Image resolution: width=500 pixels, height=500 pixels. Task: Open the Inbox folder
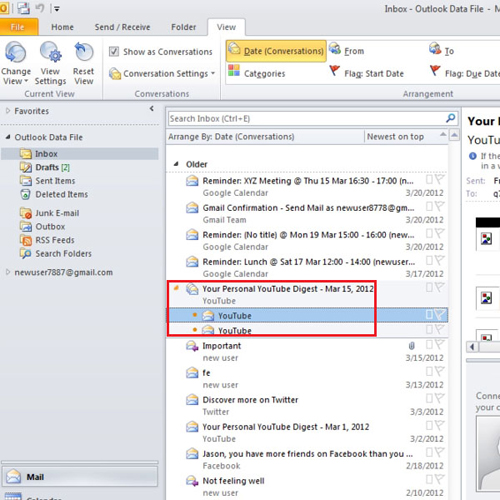pyautogui.click(x=79, y=154)
